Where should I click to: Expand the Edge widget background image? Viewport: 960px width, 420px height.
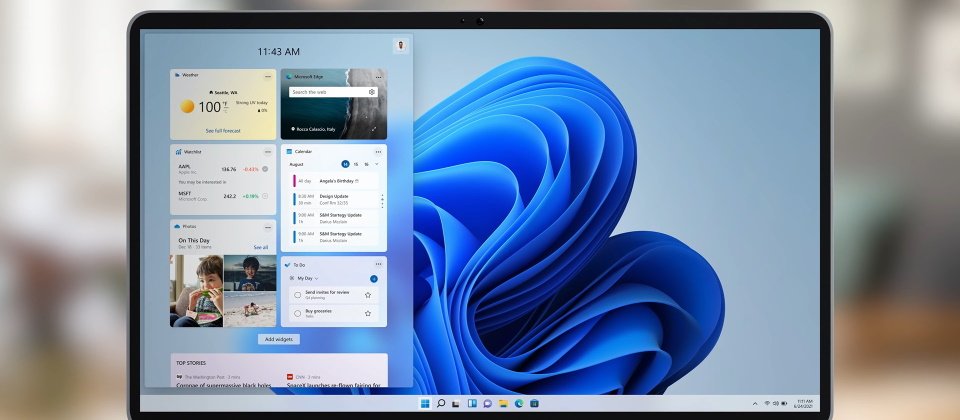[375, 129]
